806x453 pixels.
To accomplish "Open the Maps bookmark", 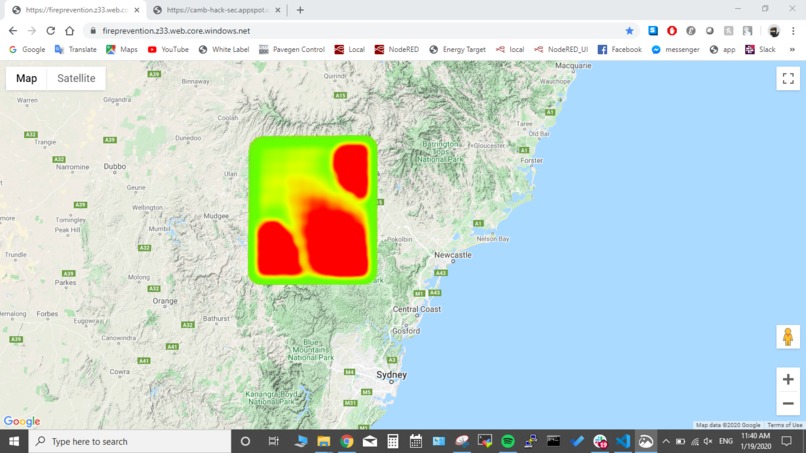I will (x=122, y=49).
